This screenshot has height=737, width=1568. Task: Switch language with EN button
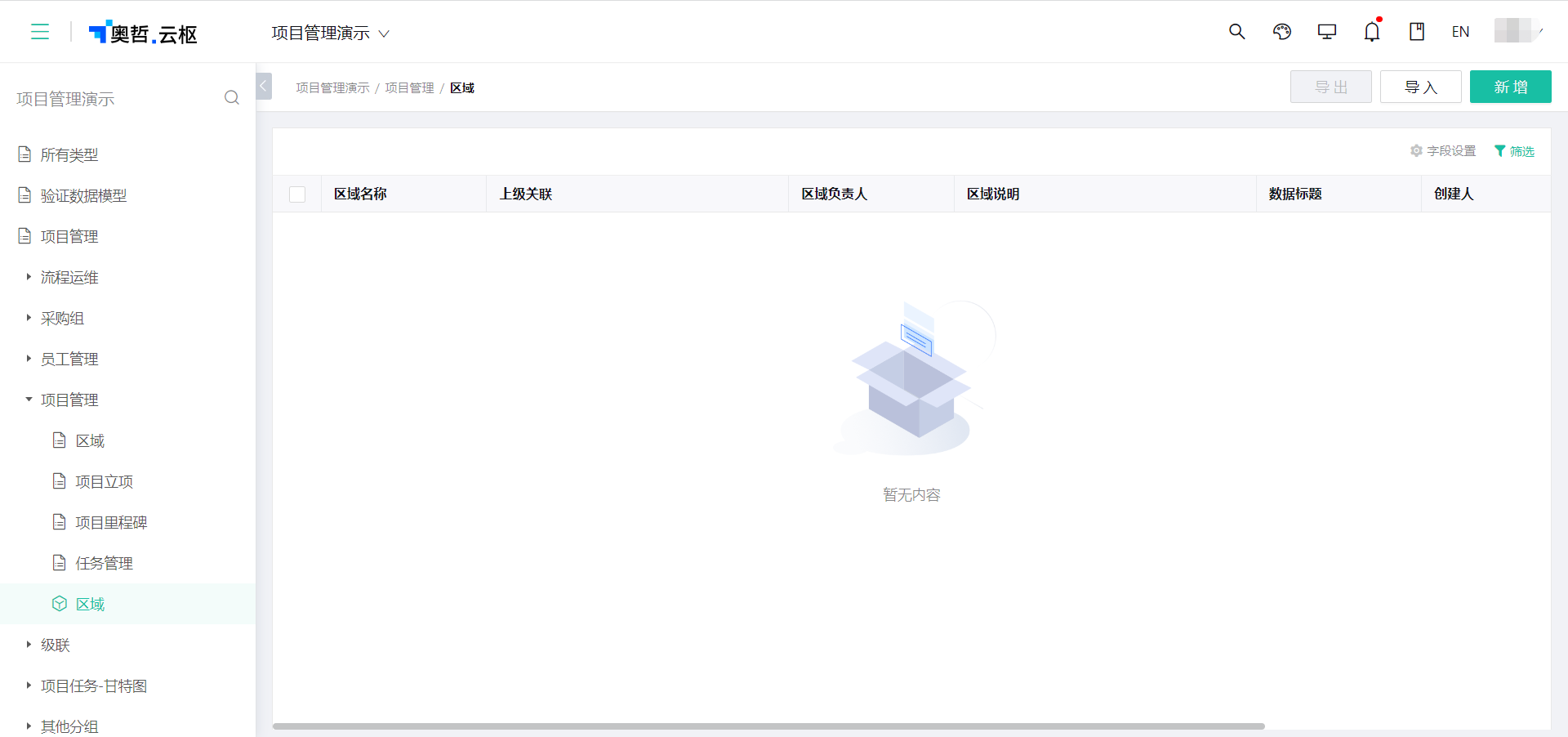1461,32
